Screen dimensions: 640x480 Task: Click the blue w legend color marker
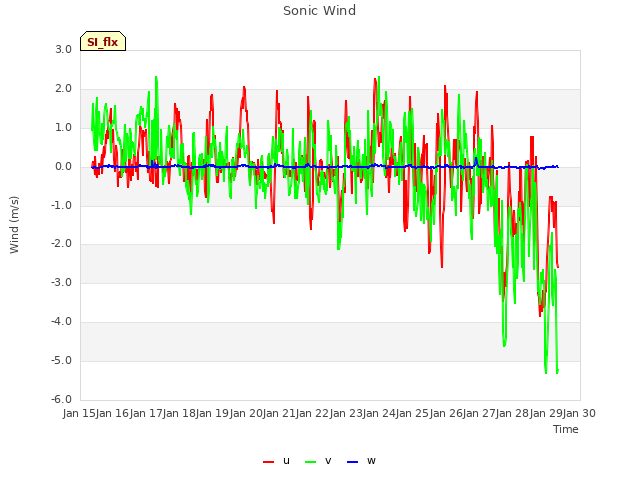click(x=352, y=462)
